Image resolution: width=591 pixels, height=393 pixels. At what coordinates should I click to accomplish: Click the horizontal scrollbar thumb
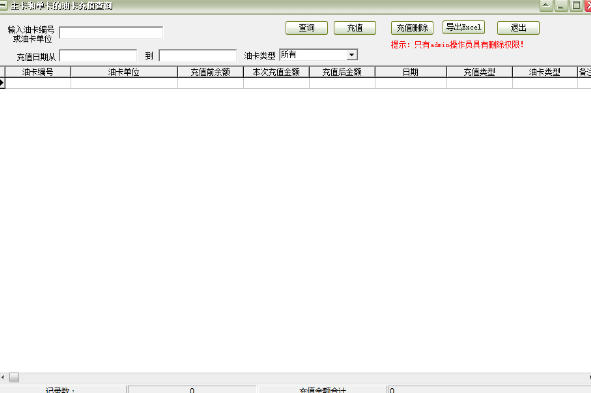[x=14, y=377]
